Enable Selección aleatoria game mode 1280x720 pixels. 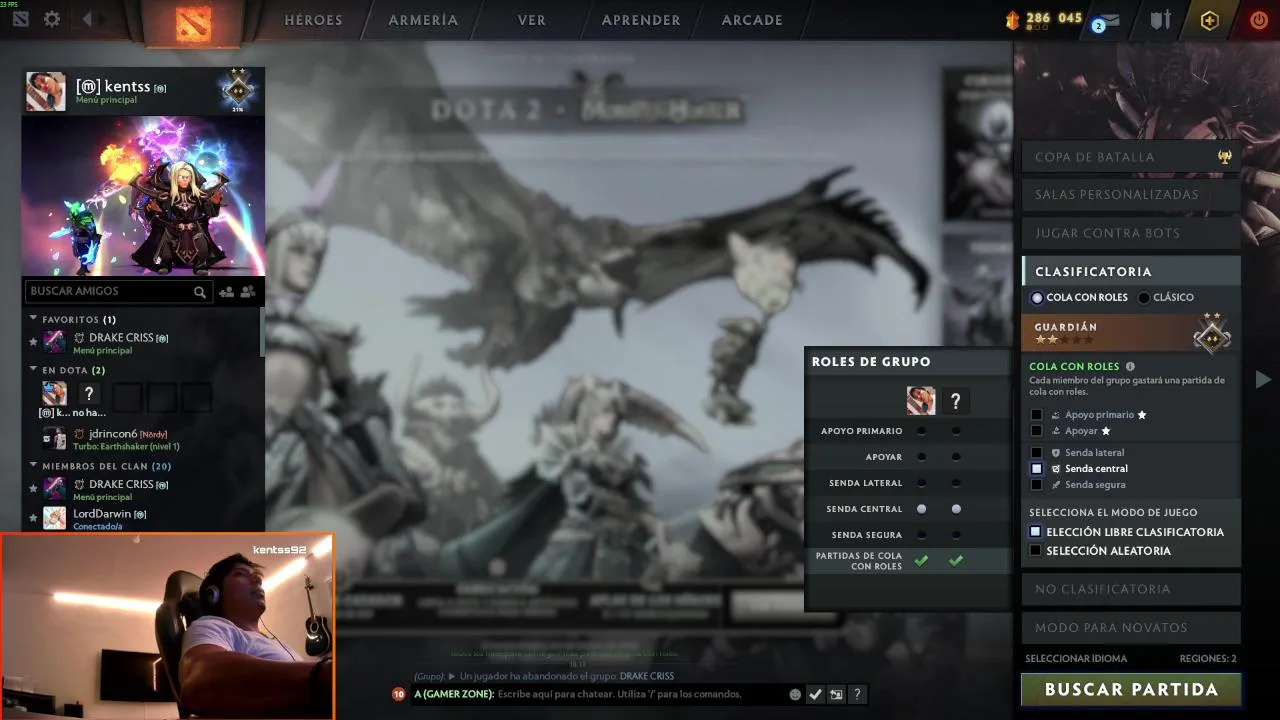1036,551
